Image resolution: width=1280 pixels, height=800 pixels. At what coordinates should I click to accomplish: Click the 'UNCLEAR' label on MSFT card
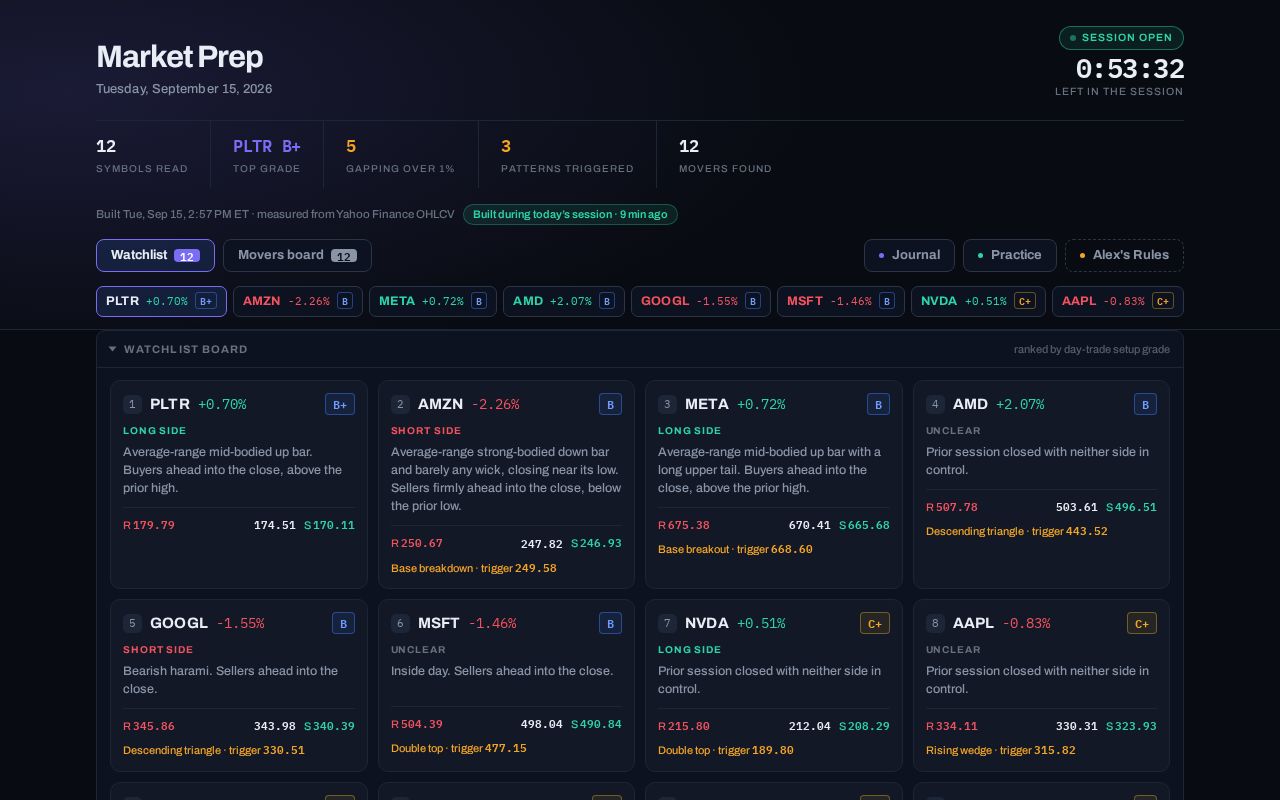tap(419, 649)
